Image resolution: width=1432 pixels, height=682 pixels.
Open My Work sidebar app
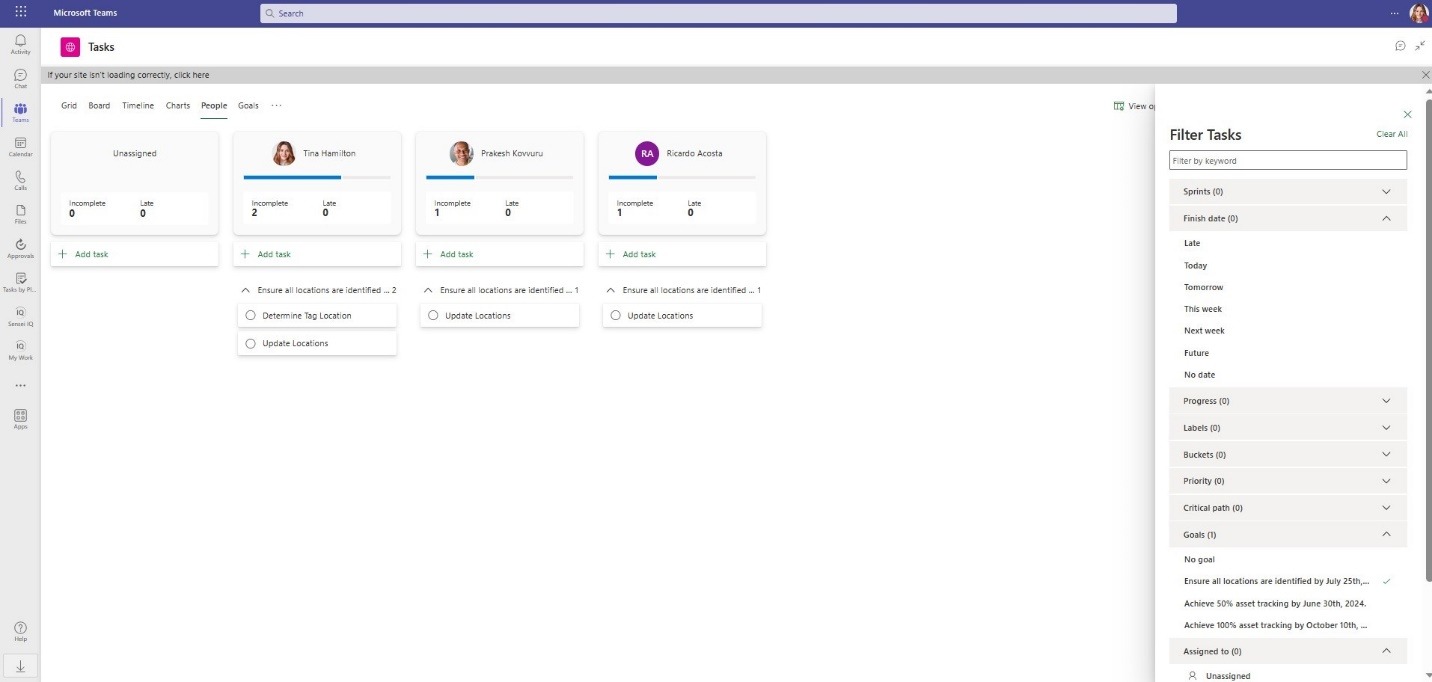coord(20,351)
